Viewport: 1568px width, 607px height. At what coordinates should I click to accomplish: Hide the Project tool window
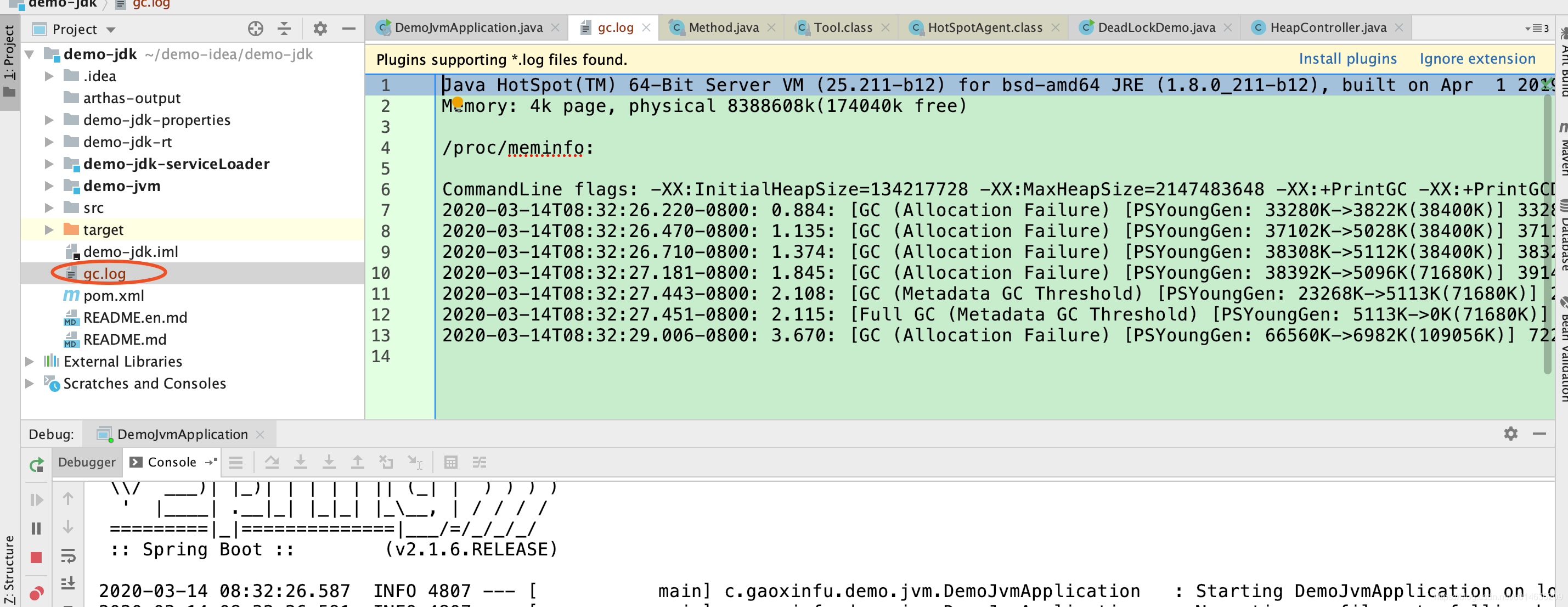coord(349,29)
